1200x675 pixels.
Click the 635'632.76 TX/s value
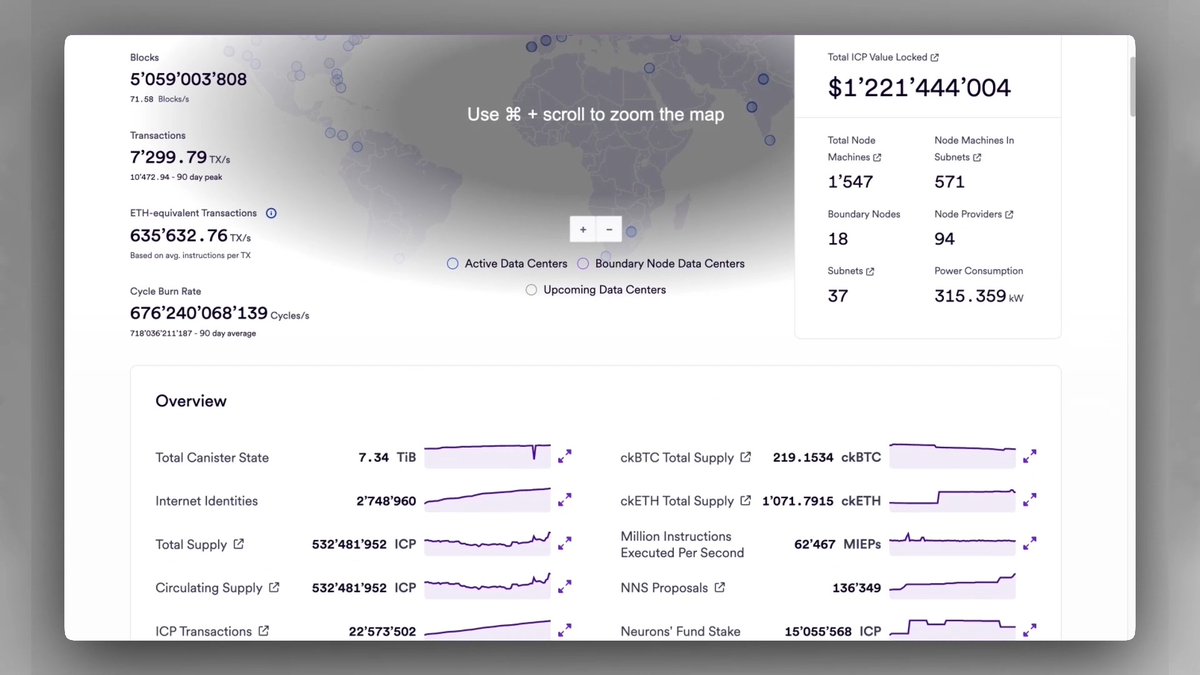[x=190, y=236]
